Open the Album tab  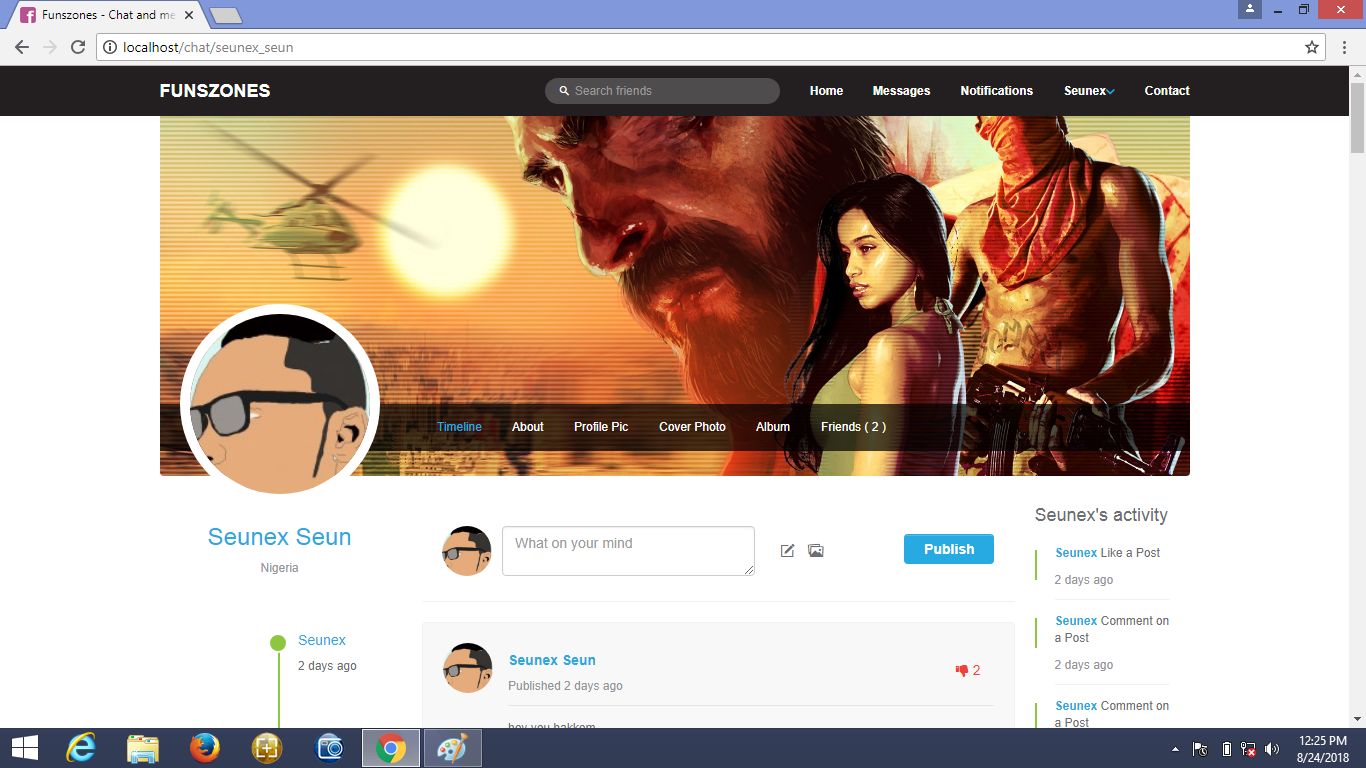tap(773, 427)
